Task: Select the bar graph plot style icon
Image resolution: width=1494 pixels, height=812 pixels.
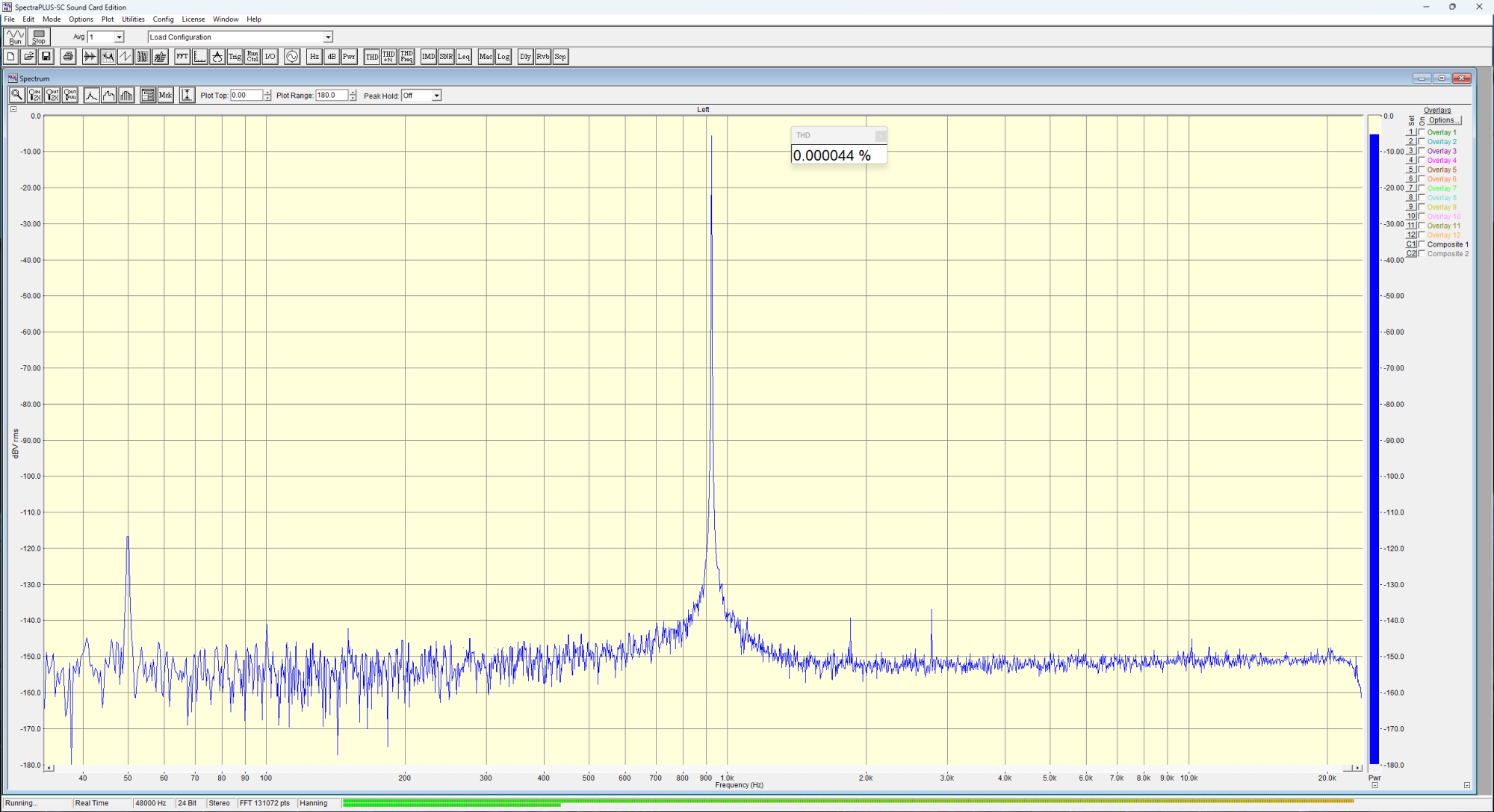Action: point(126,95)
